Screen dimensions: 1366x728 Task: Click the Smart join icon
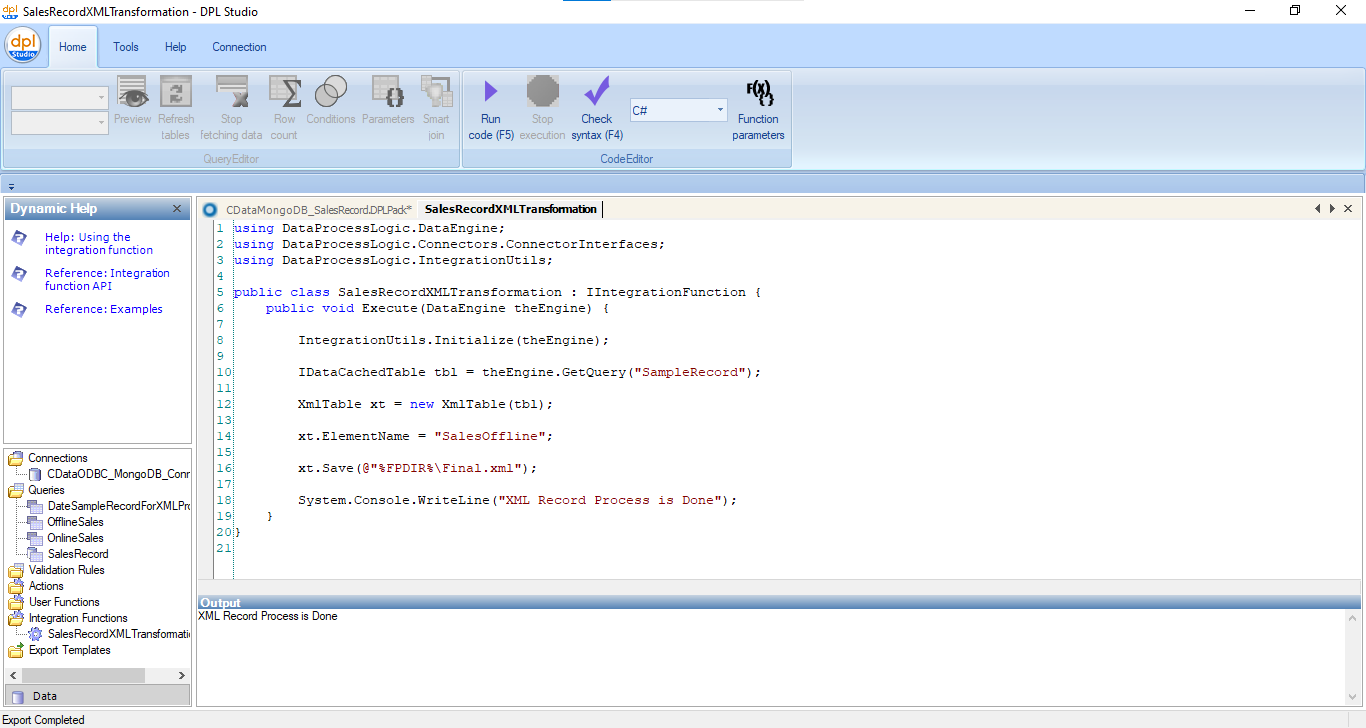tap(436, 92)
